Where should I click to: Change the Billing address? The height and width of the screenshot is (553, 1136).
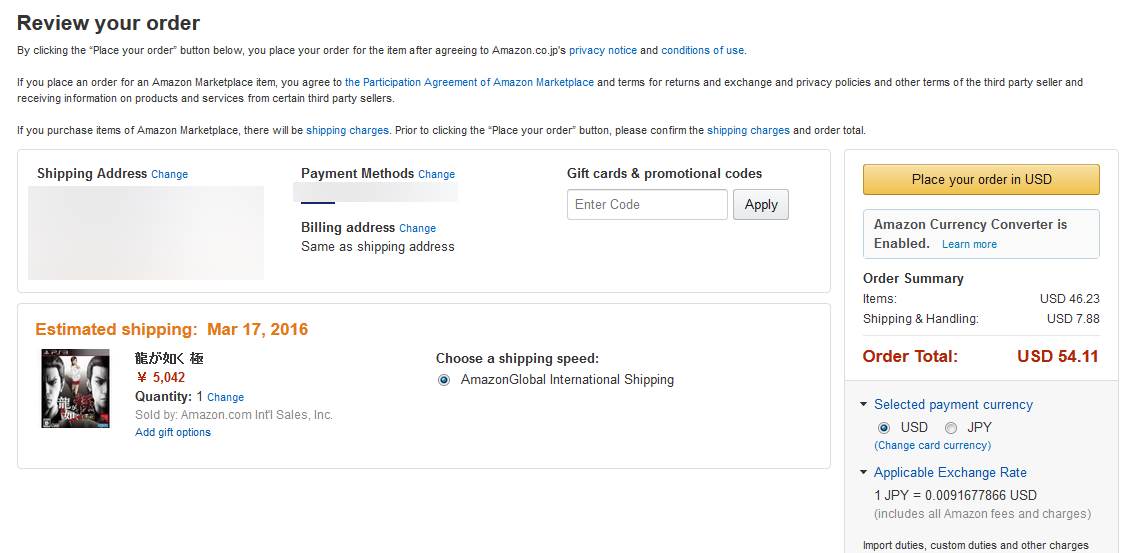pos(417,228)
